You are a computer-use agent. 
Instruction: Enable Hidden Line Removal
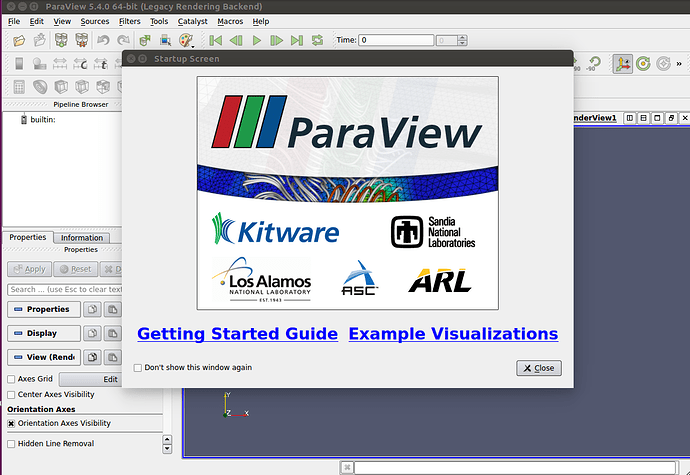coord(11,444)
